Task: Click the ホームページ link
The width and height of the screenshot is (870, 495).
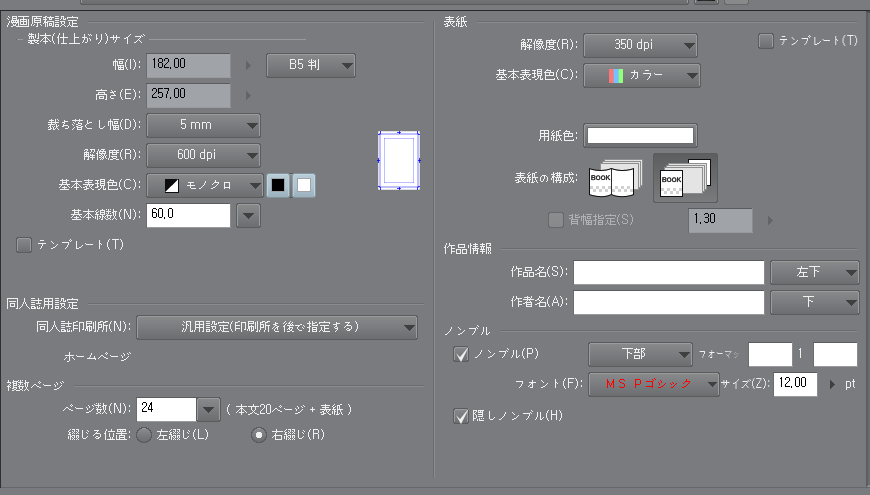Action: click(x=97, y=357)
